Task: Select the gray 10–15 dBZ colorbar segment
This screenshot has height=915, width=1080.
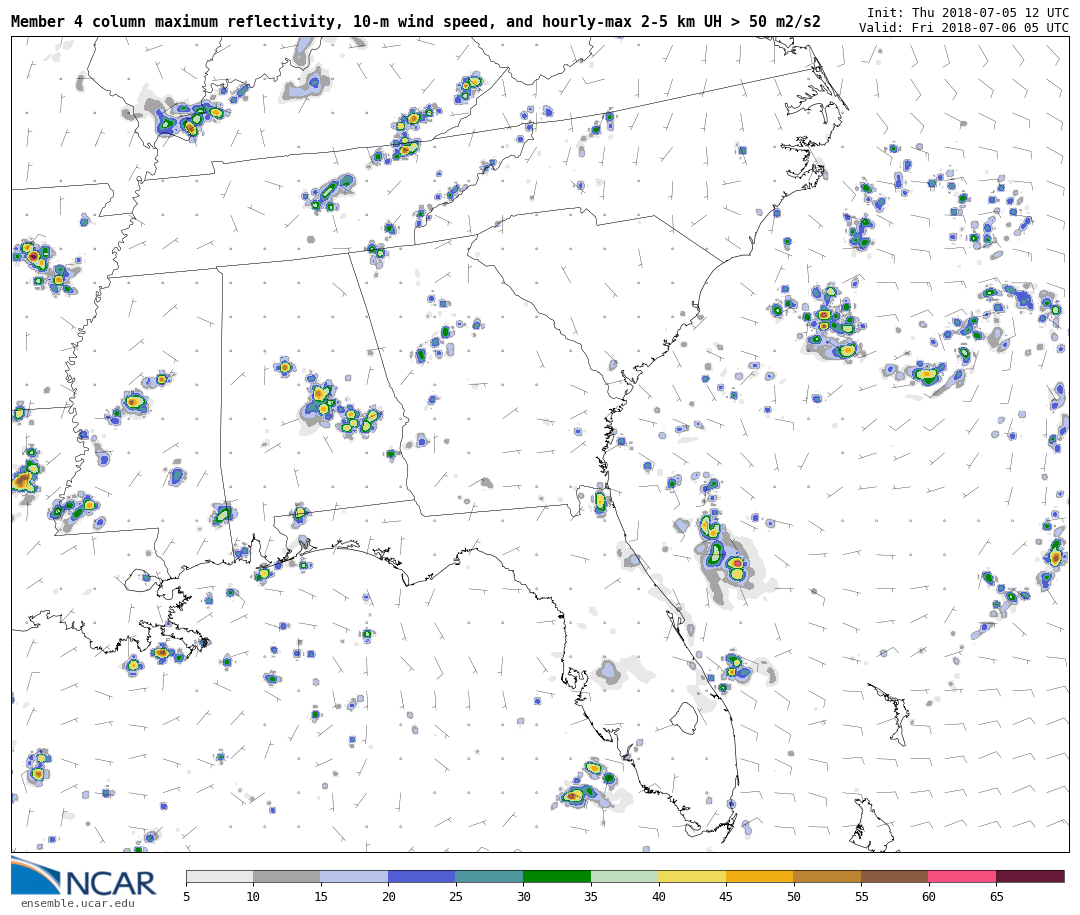Action: pyautogui.click(x=287, y=877)
